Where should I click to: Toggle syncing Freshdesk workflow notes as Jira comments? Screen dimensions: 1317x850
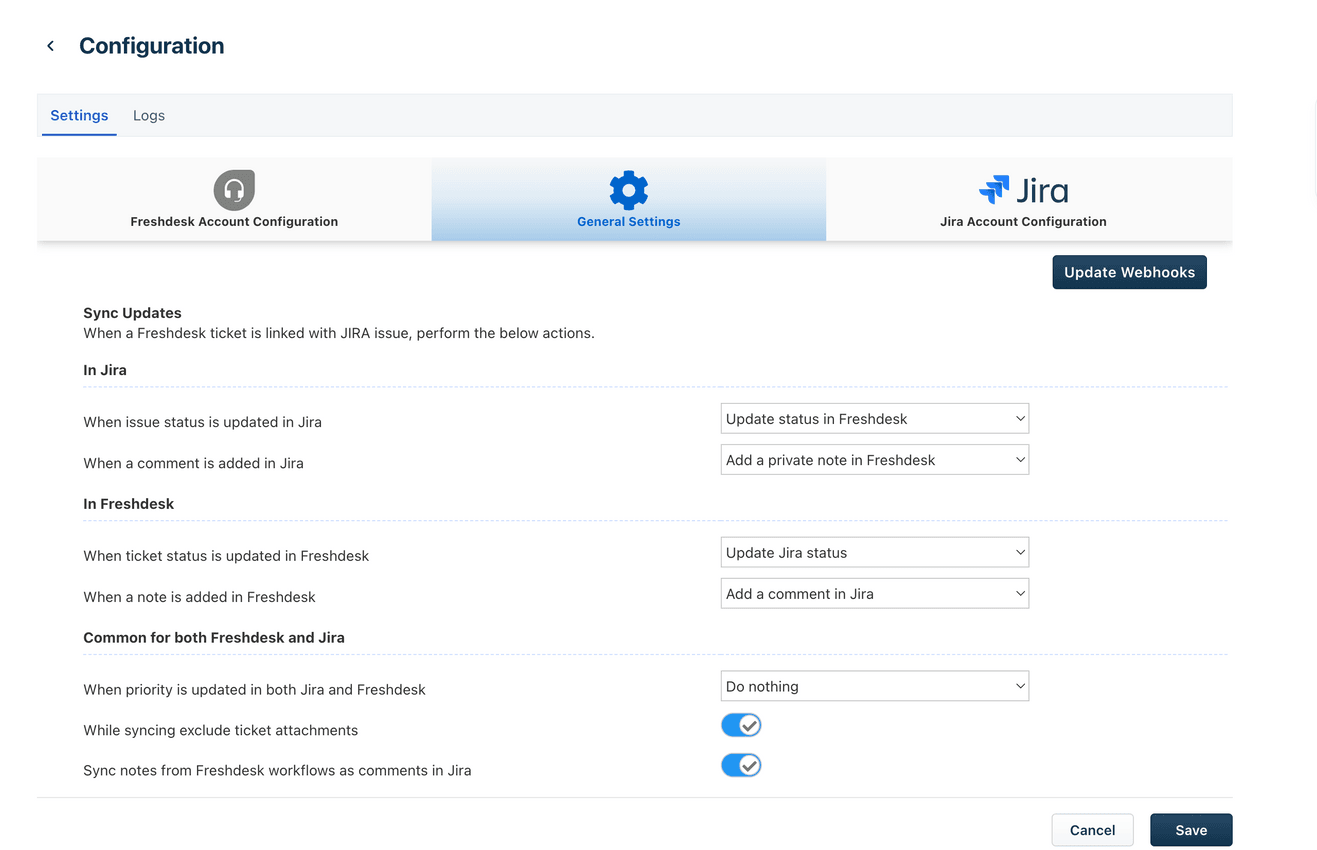(741, 764)
